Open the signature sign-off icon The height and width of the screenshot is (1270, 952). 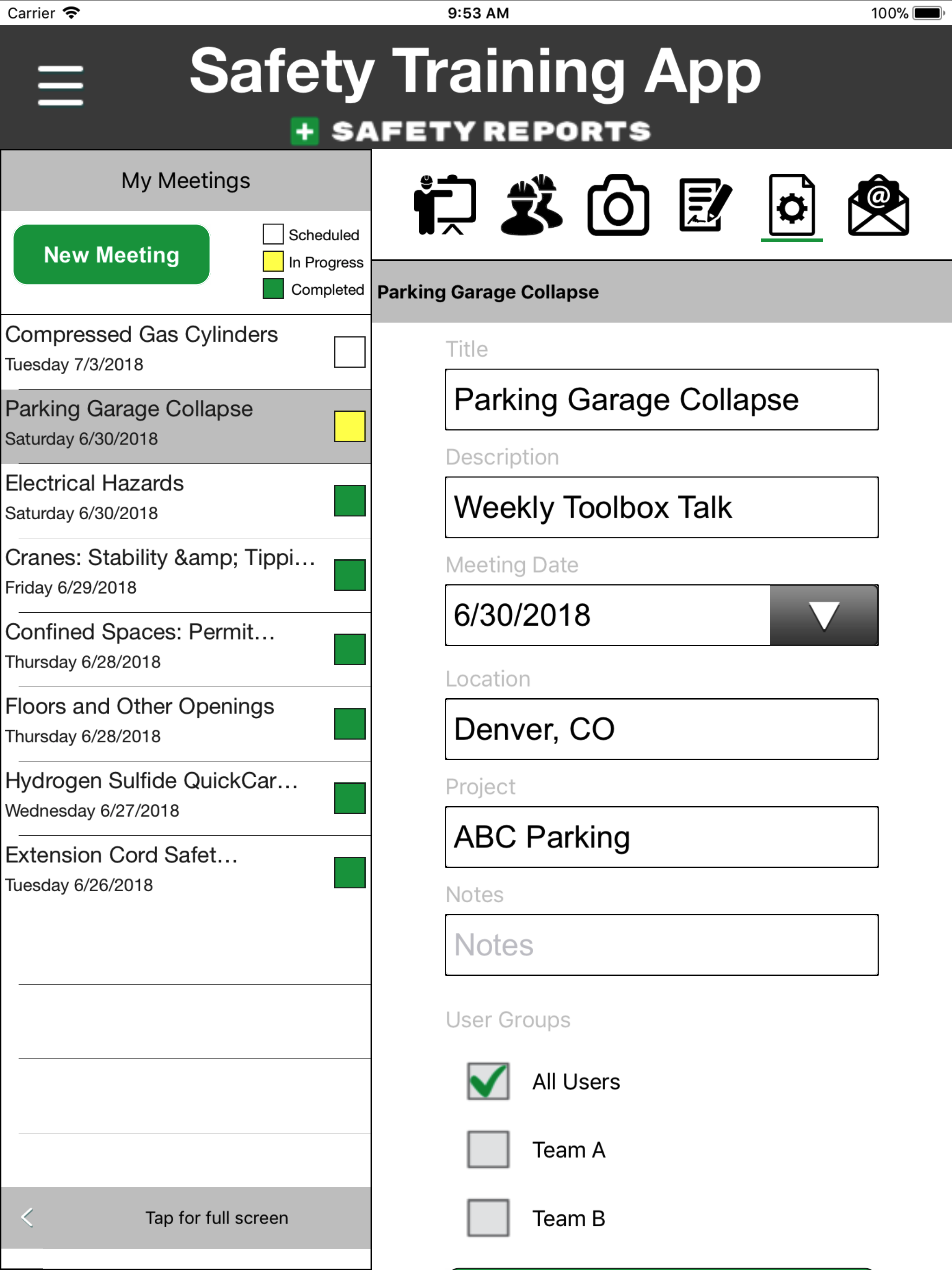[x=706, y=205]
